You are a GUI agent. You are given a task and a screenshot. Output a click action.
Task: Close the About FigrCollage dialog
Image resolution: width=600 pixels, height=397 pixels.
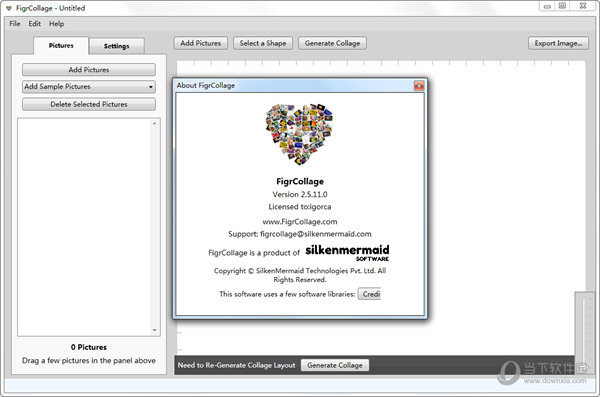tap(419, 86)
